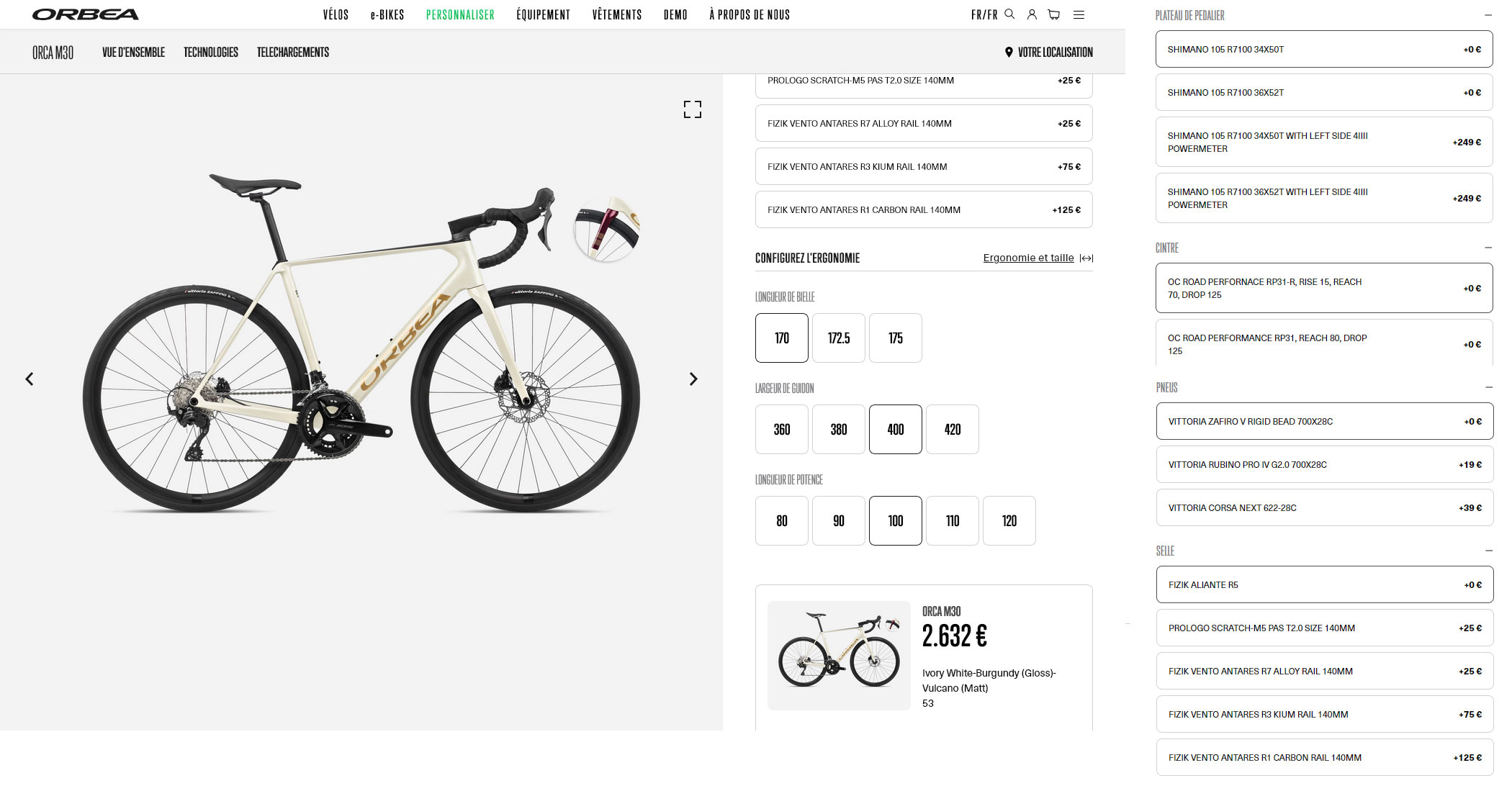The width and height of the screenshot is (1512, 791).
Task: Open the hamburger menu icon
Action: coord(1079,14)
